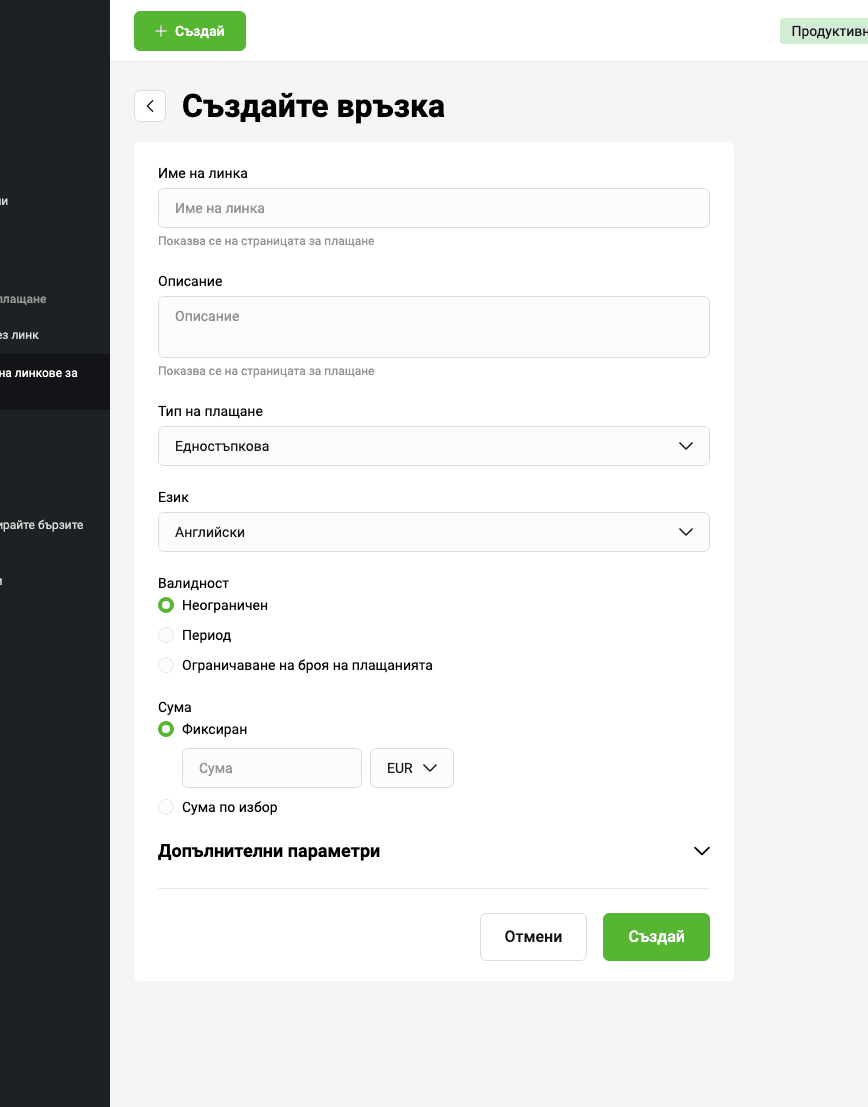Click the Име на линка input field
Image resolution: width=868 pixels, height=1107 pixels.
pyautogui.click(x=433, y=208)
